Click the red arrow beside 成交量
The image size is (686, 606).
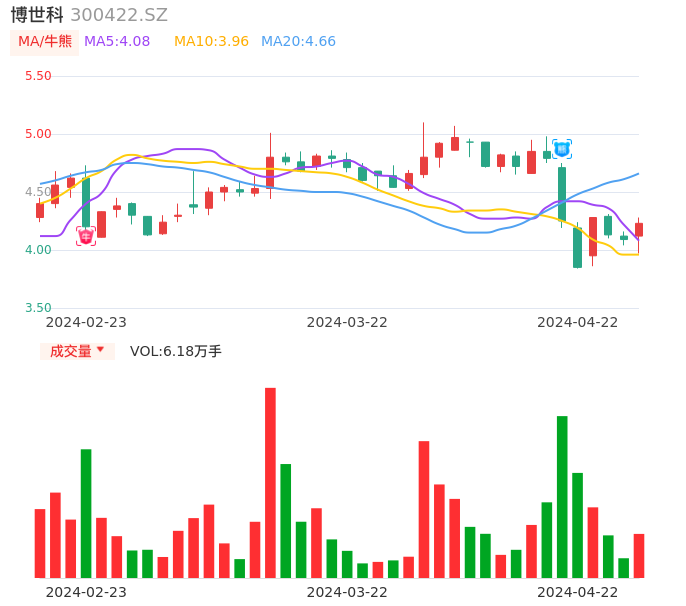[x=100, y=350]
